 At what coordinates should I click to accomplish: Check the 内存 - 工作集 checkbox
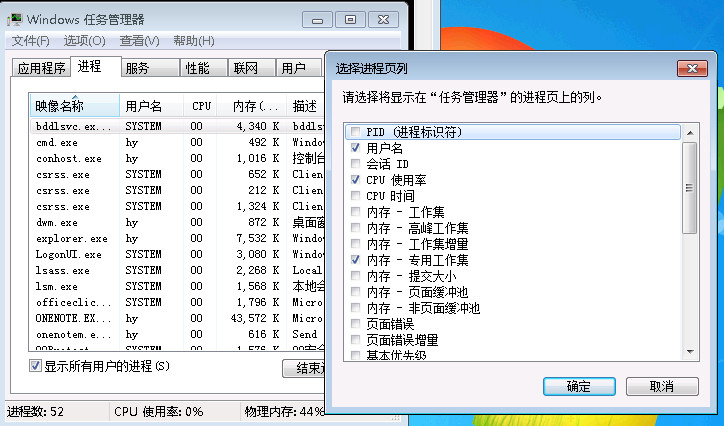[x=355, y=212]
